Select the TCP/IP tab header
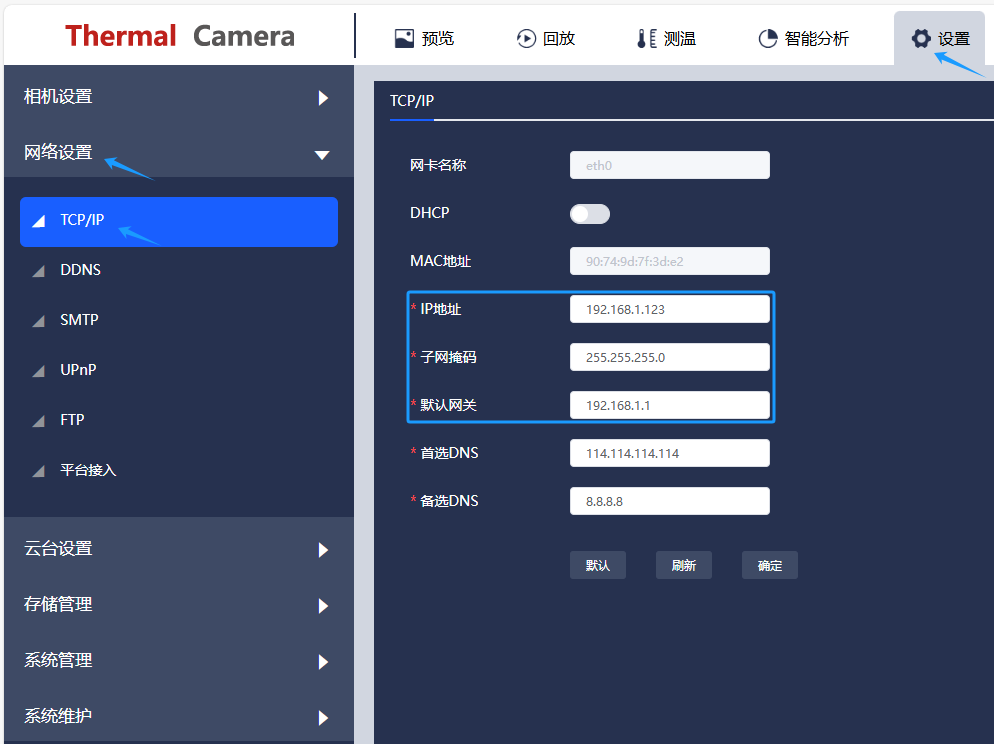 click(412, 101)
